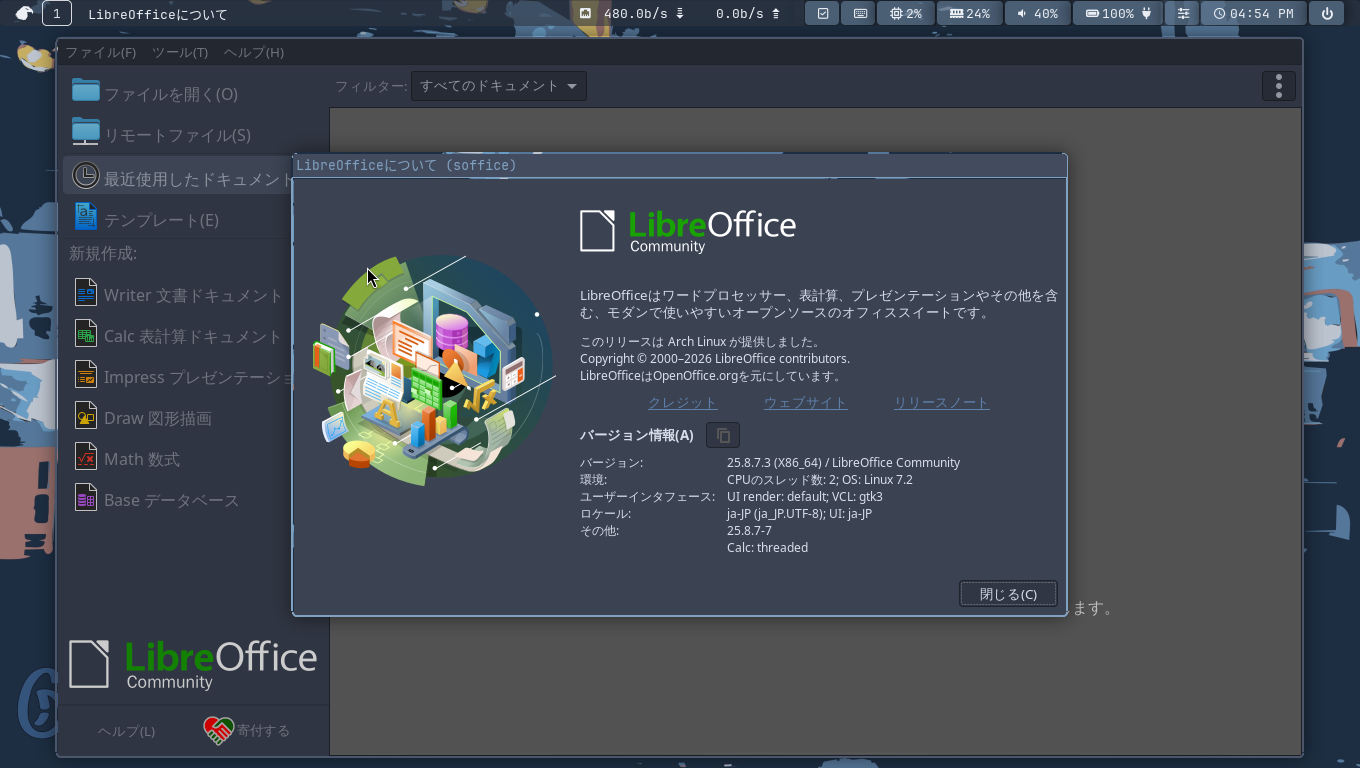
Task: Click the keyboard icon in the top bar
Action: [x=860, y=14]
